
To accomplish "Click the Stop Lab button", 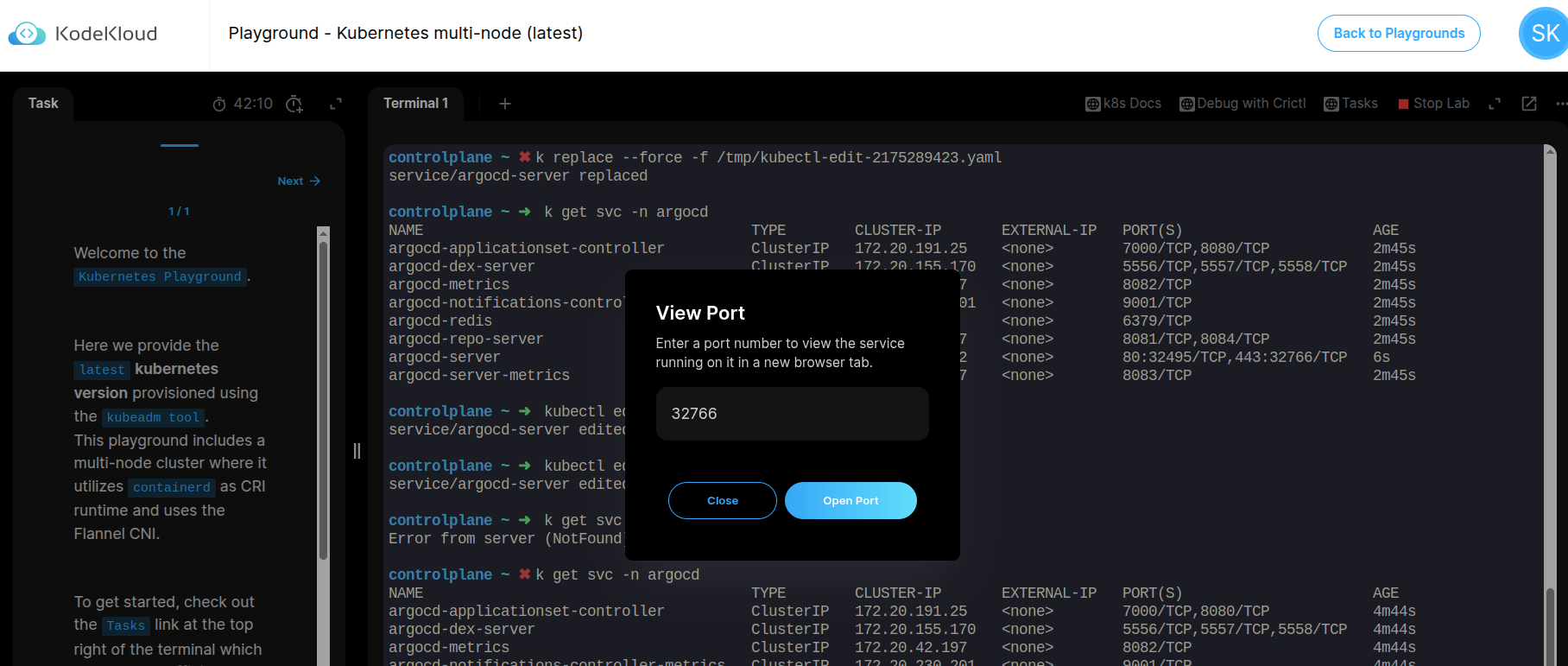I will point(1433,104).
